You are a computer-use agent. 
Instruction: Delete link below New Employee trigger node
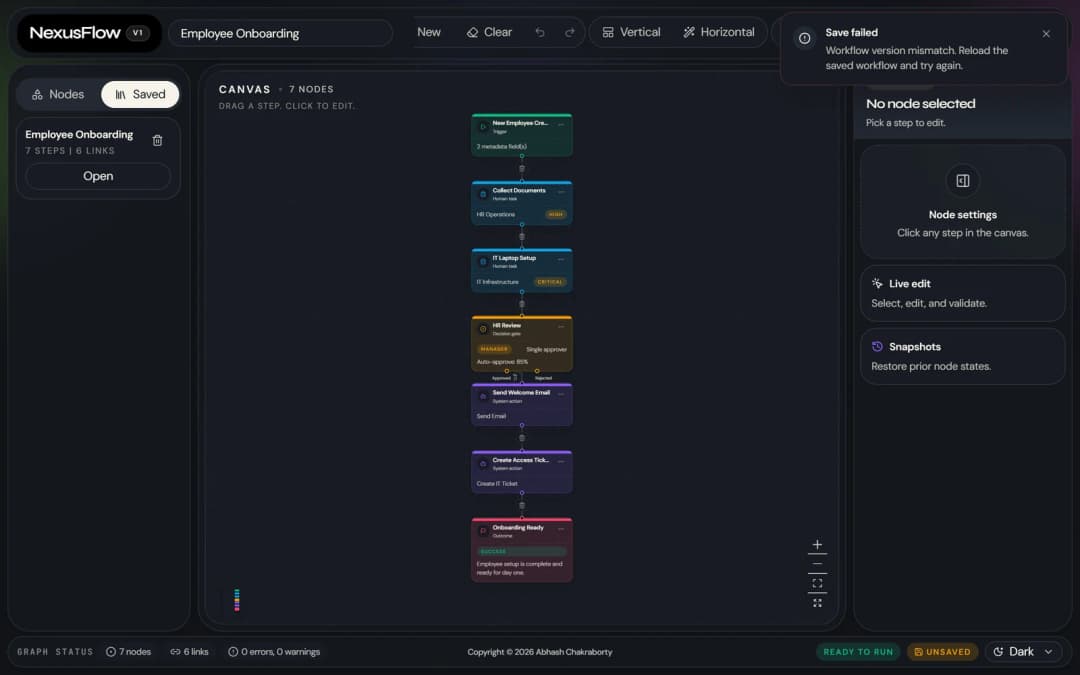(x=521, y=168)
